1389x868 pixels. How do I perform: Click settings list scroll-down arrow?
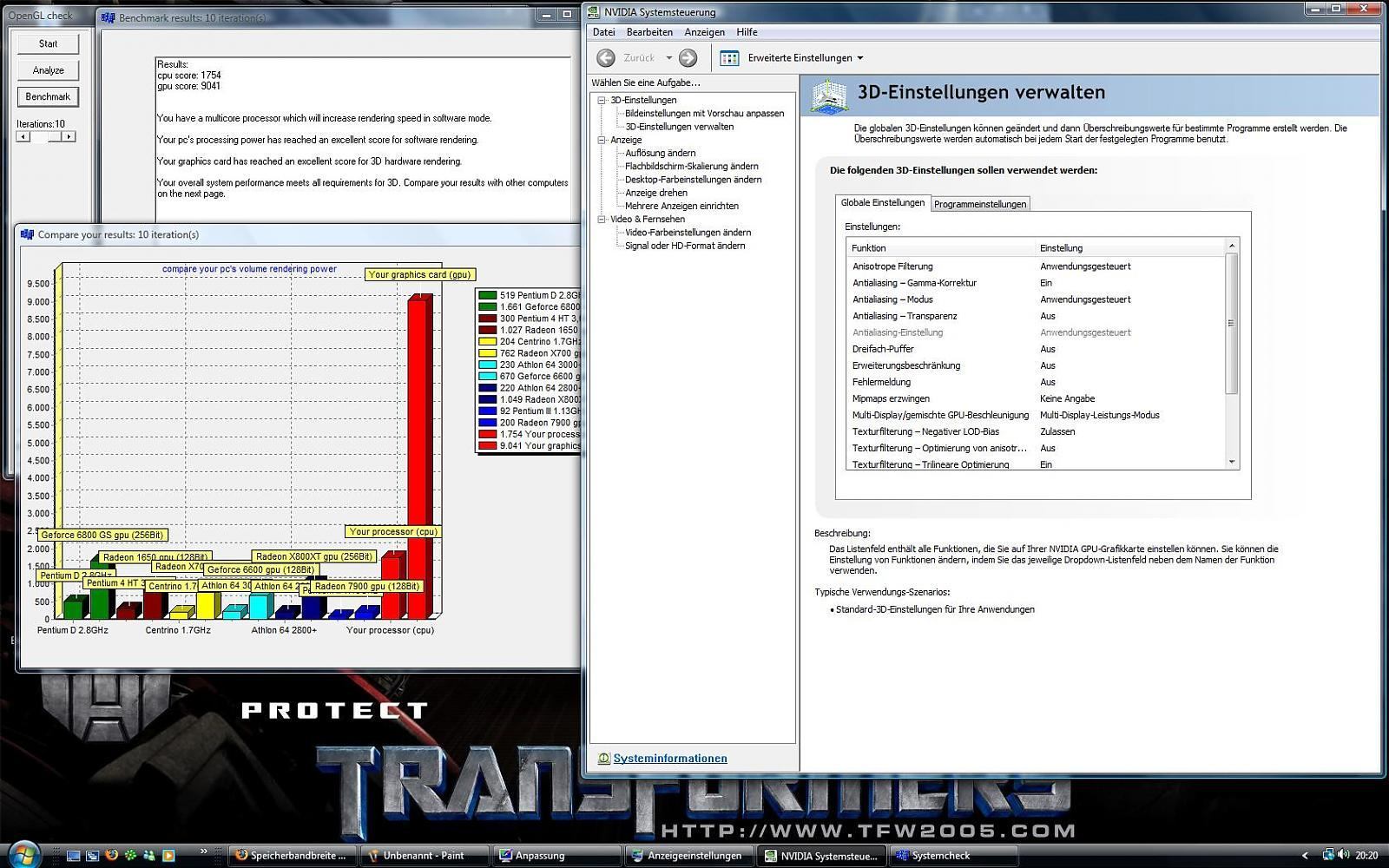point(1231,463)
